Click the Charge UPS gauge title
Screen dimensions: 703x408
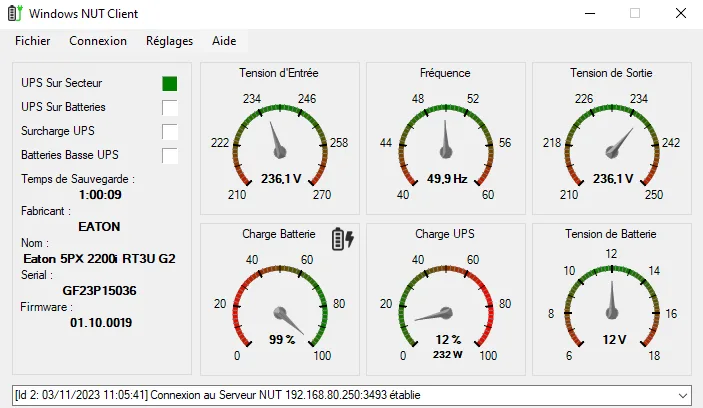(x=445, y=234)
